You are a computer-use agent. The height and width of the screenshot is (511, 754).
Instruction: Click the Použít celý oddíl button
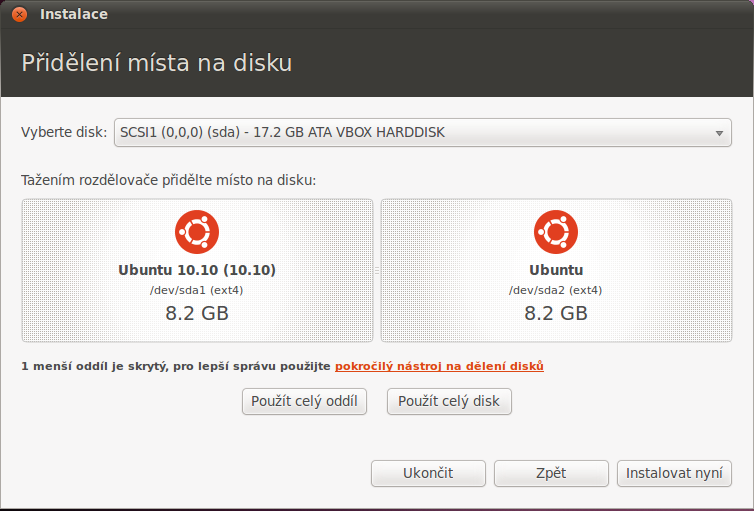[304, 401]
